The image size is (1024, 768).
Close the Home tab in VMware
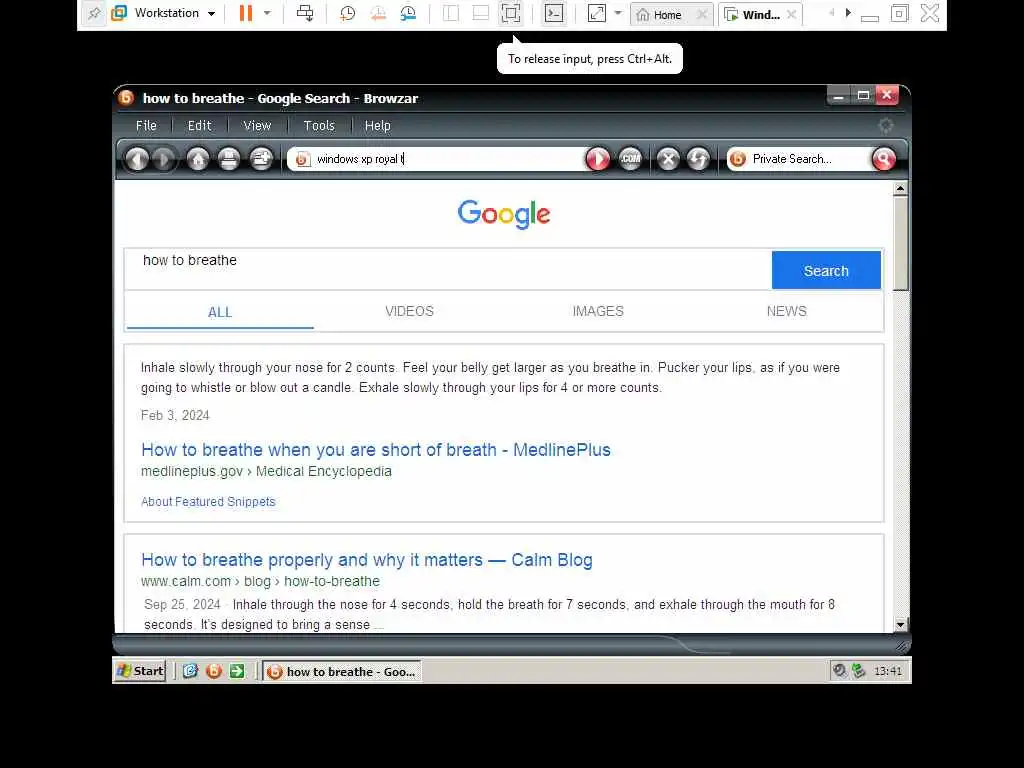702,14
